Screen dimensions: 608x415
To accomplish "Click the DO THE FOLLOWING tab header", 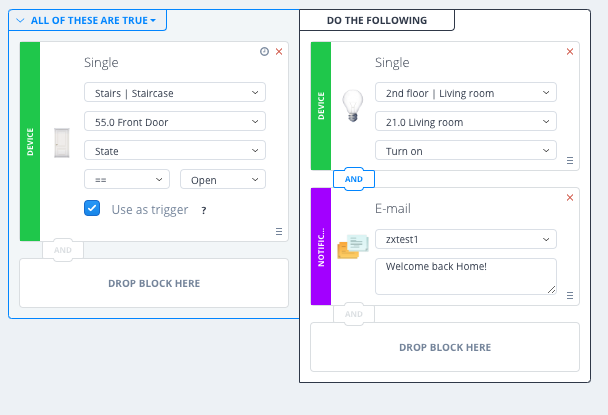I will tap(377, 20).
